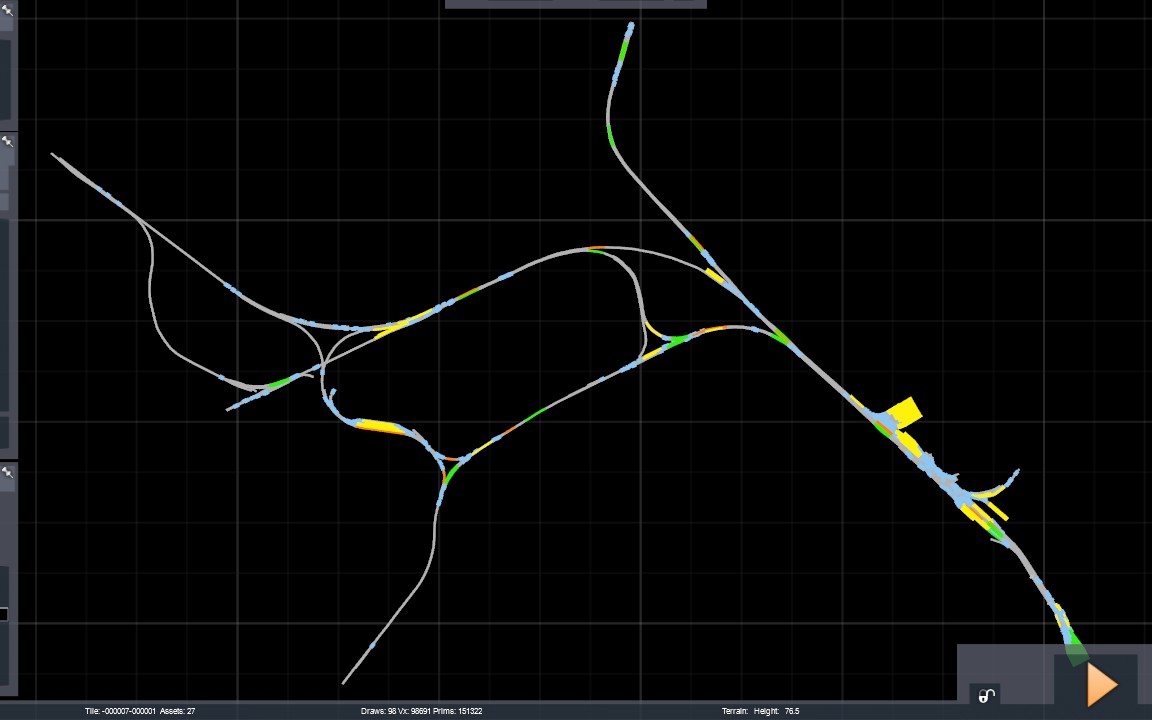Expand the top-left collapsed side panel
The width and height of the screenshot is (1152, 720).
pyautogui.click(x=6, y=79)
